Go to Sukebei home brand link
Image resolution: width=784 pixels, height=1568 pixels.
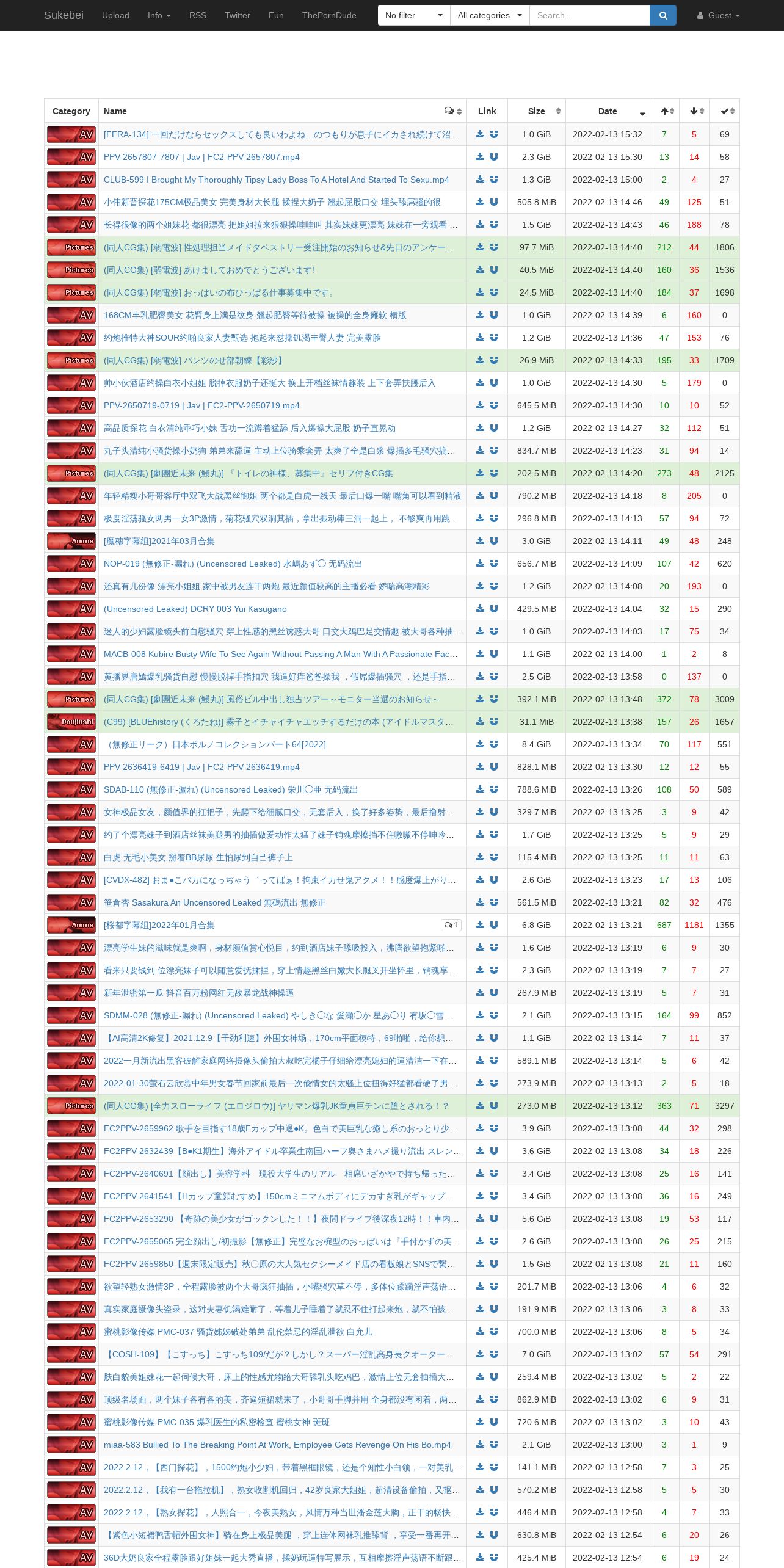coord(64,15)
